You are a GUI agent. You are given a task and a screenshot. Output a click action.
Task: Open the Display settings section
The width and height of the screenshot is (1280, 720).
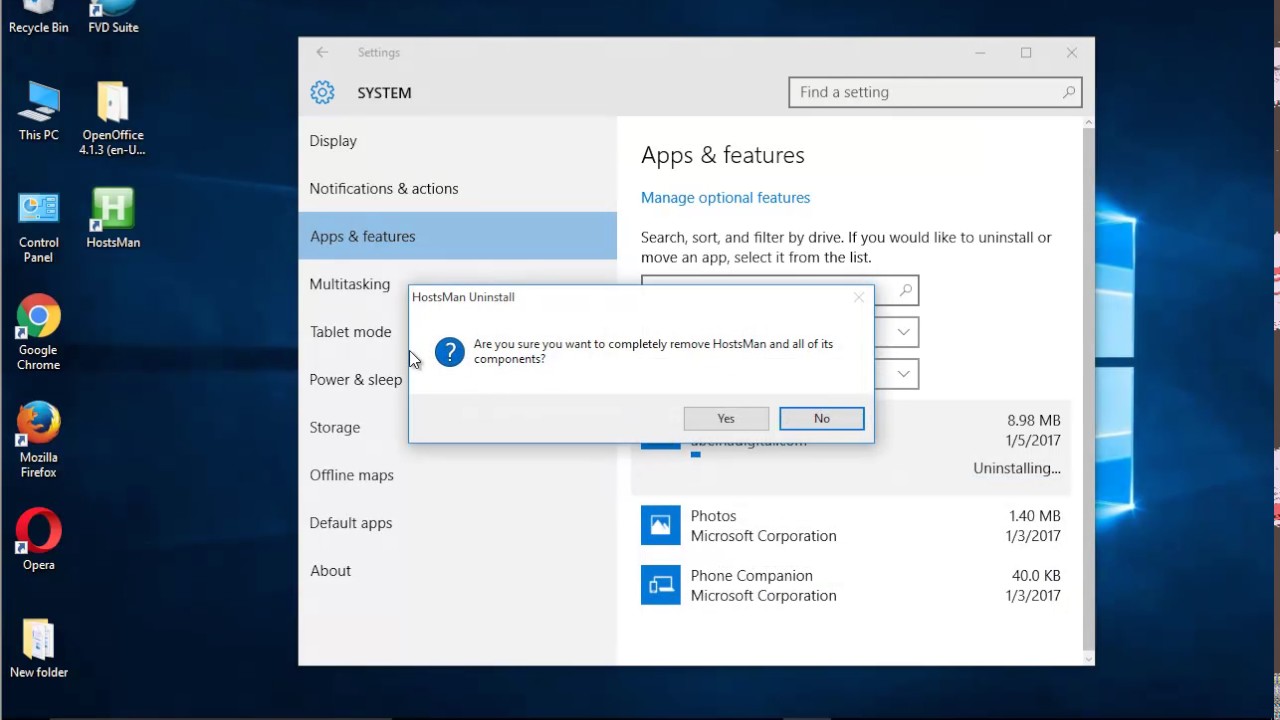(458, 141)
